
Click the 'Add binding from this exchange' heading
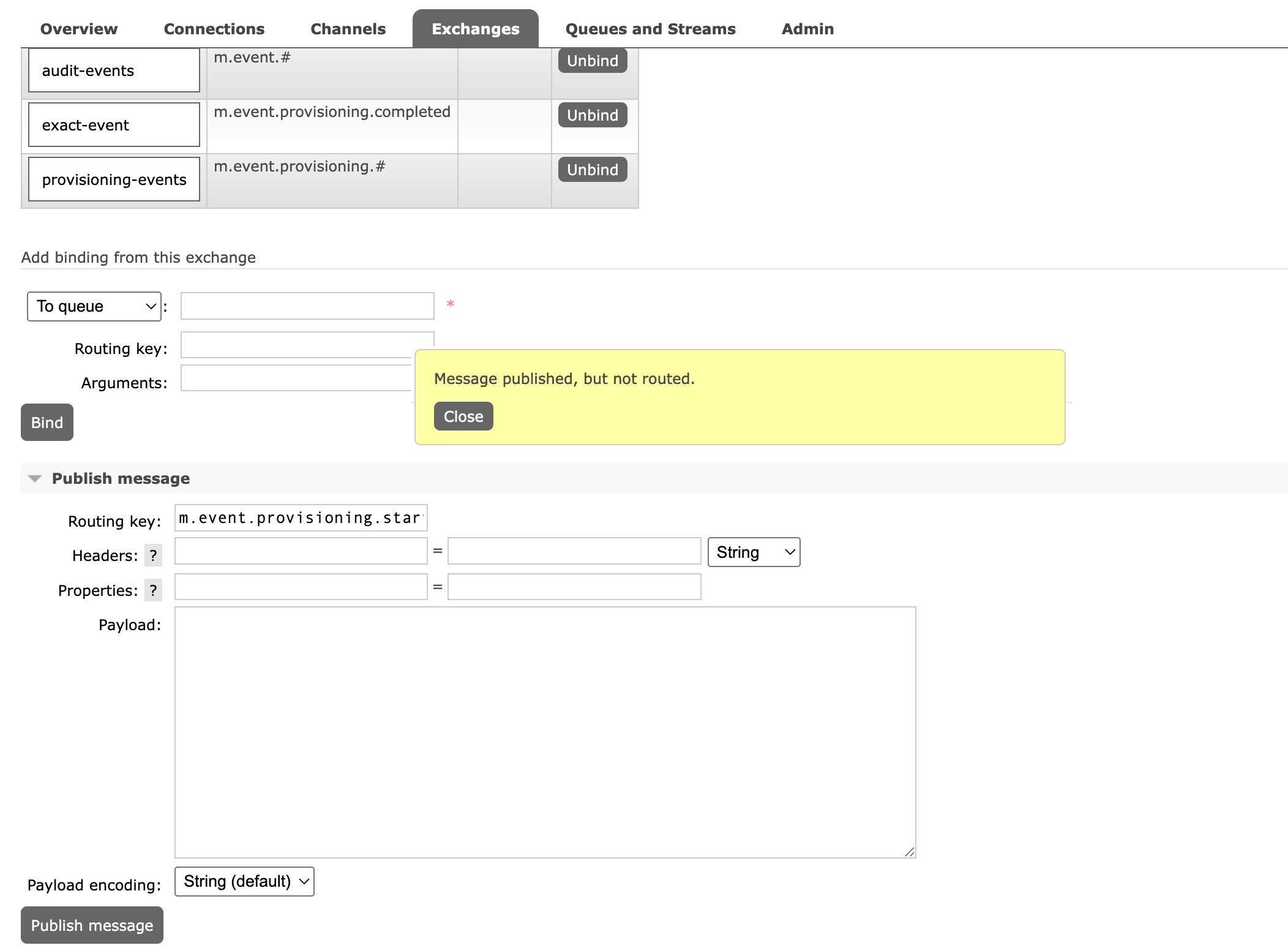pos(138,257)
